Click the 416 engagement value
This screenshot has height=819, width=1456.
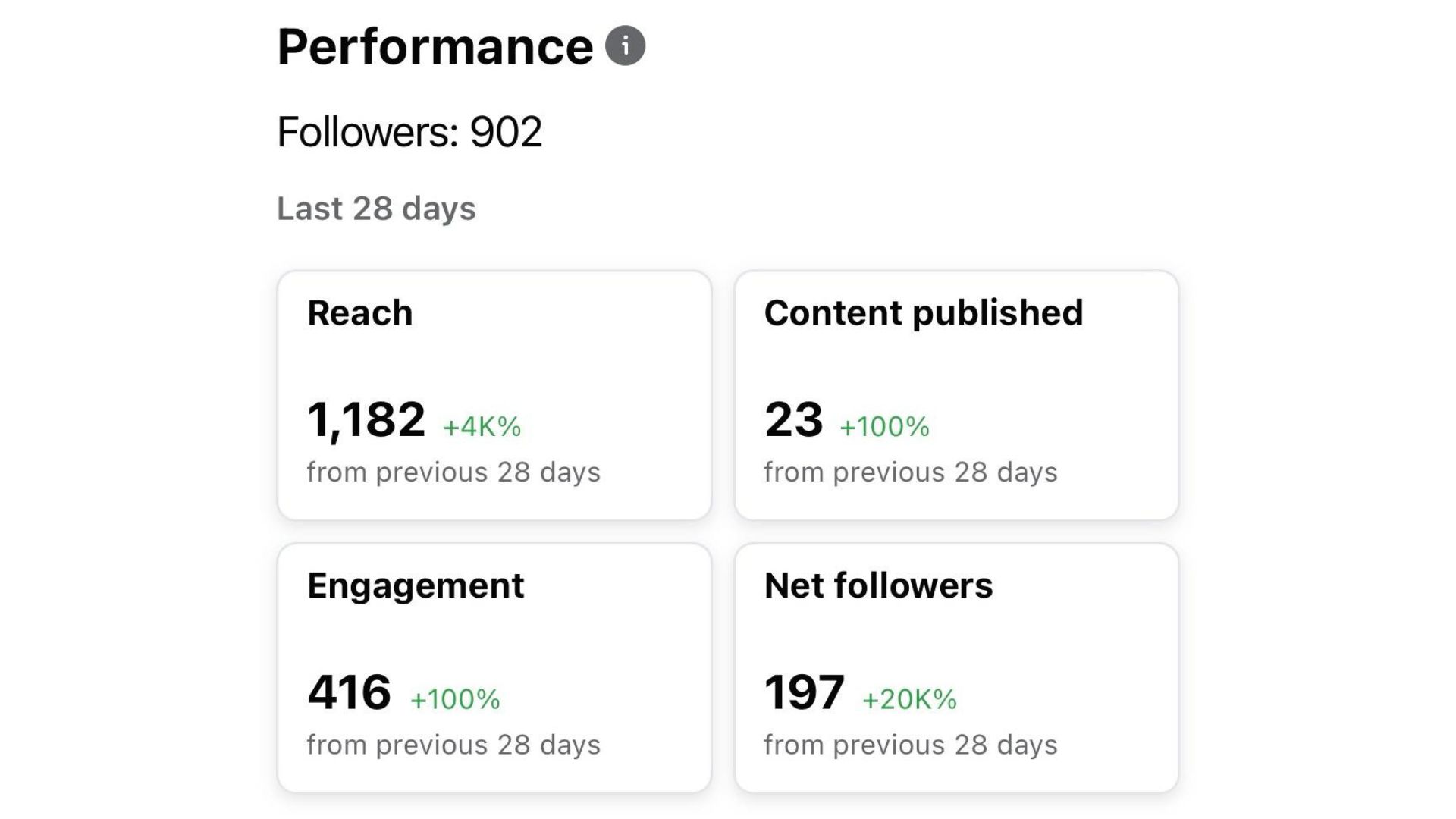[349, 692]
